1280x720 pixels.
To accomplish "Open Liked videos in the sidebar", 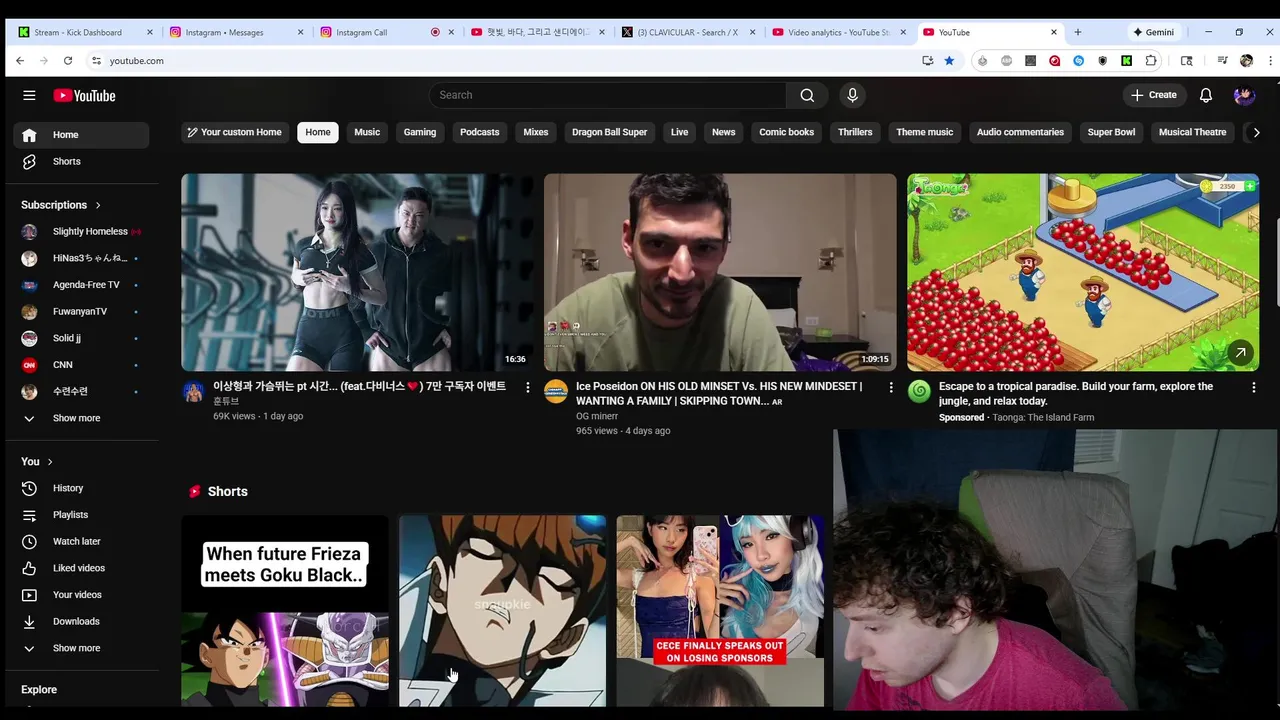I will pos(81,568).
